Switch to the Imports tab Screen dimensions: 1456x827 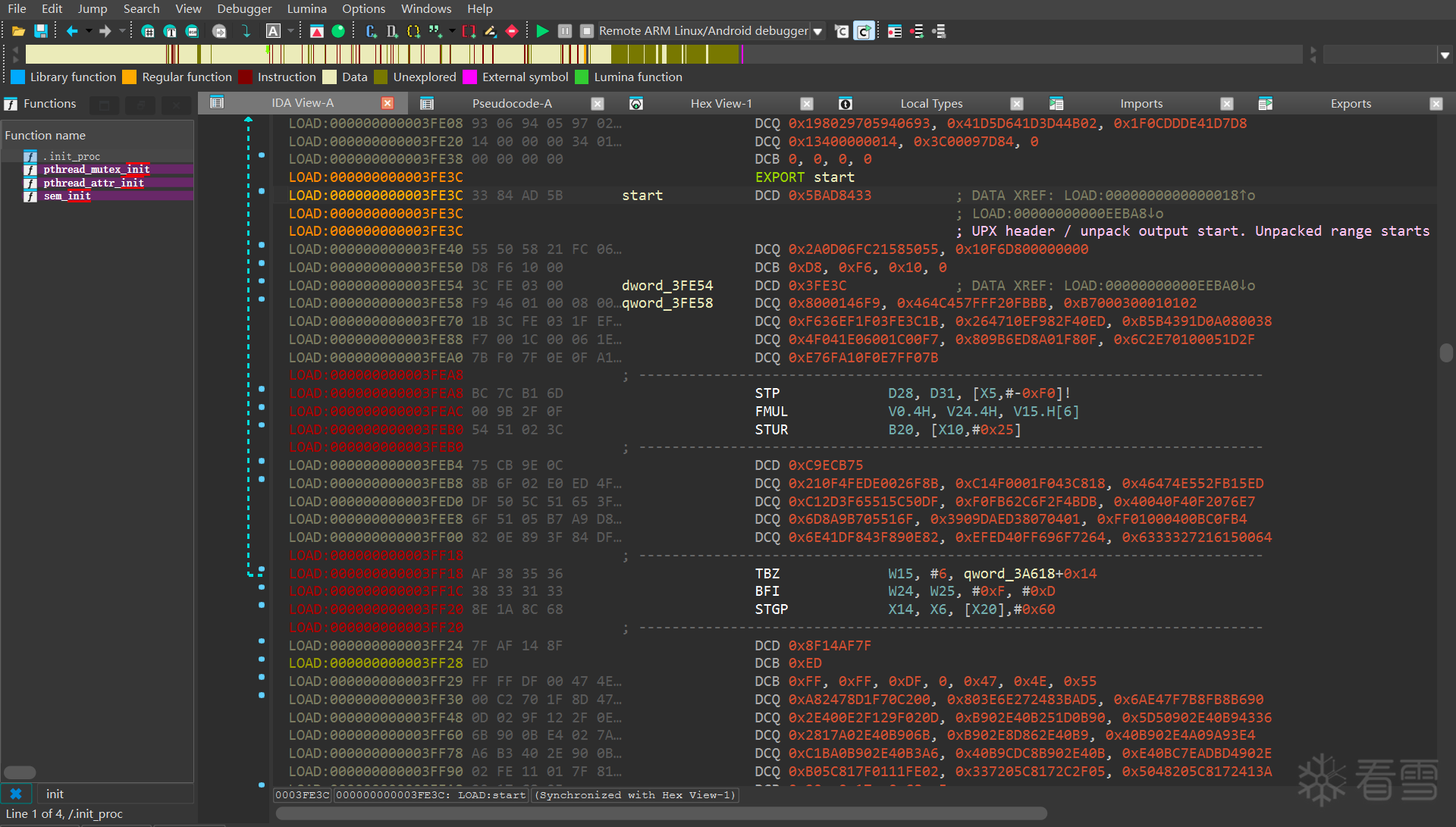pyautogui.click(x=1141, y=104)
